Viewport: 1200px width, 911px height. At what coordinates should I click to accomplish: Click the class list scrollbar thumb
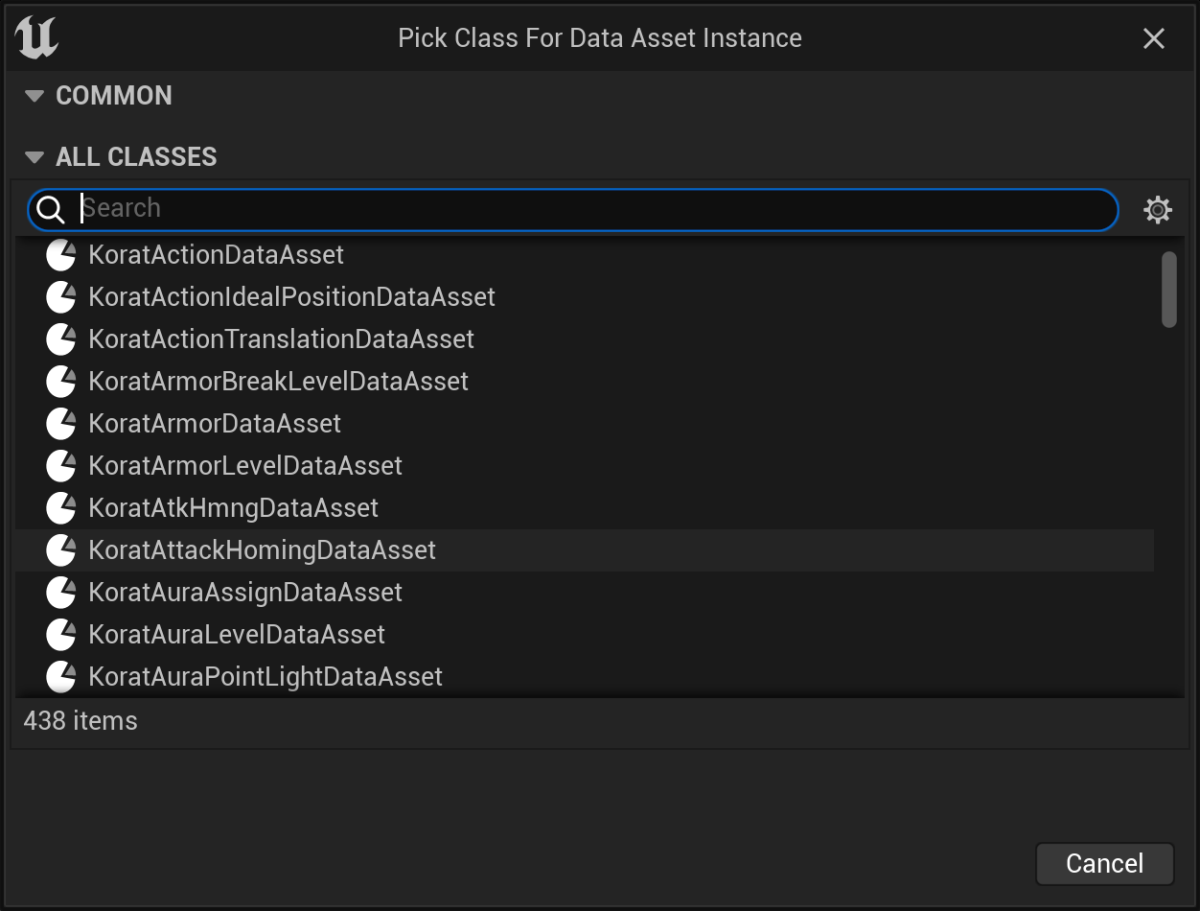[1169, 289]
